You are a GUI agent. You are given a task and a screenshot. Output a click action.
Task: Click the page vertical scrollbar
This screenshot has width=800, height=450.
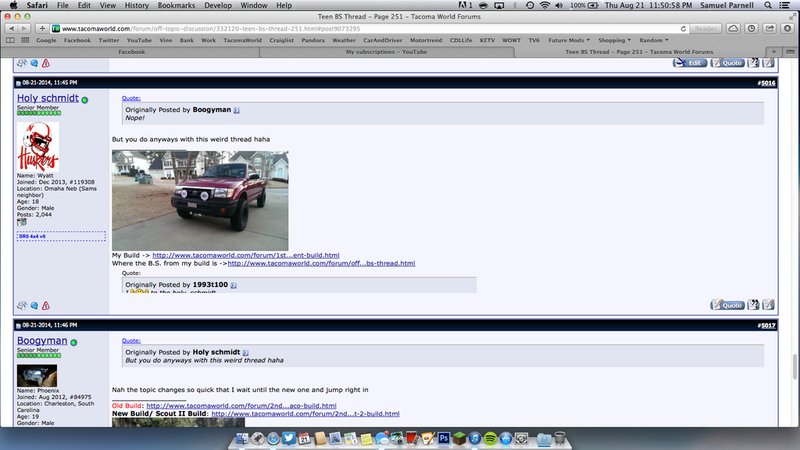[794, 366]
